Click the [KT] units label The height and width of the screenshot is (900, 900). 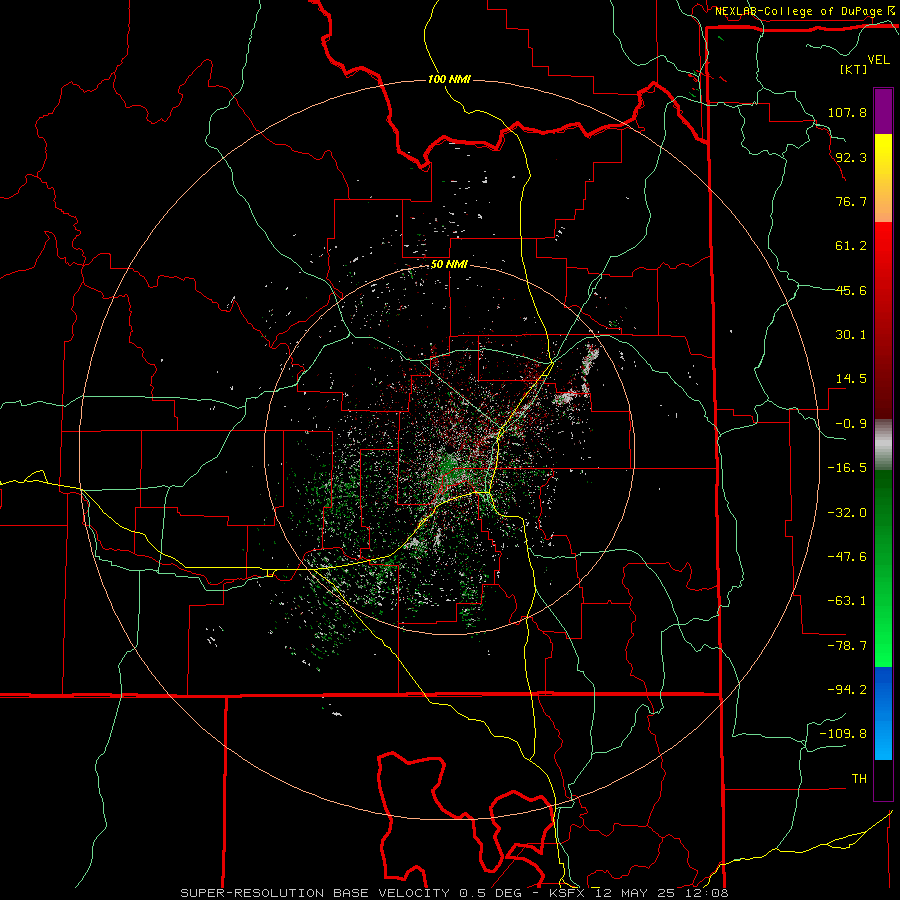click(x=854, y=69)
